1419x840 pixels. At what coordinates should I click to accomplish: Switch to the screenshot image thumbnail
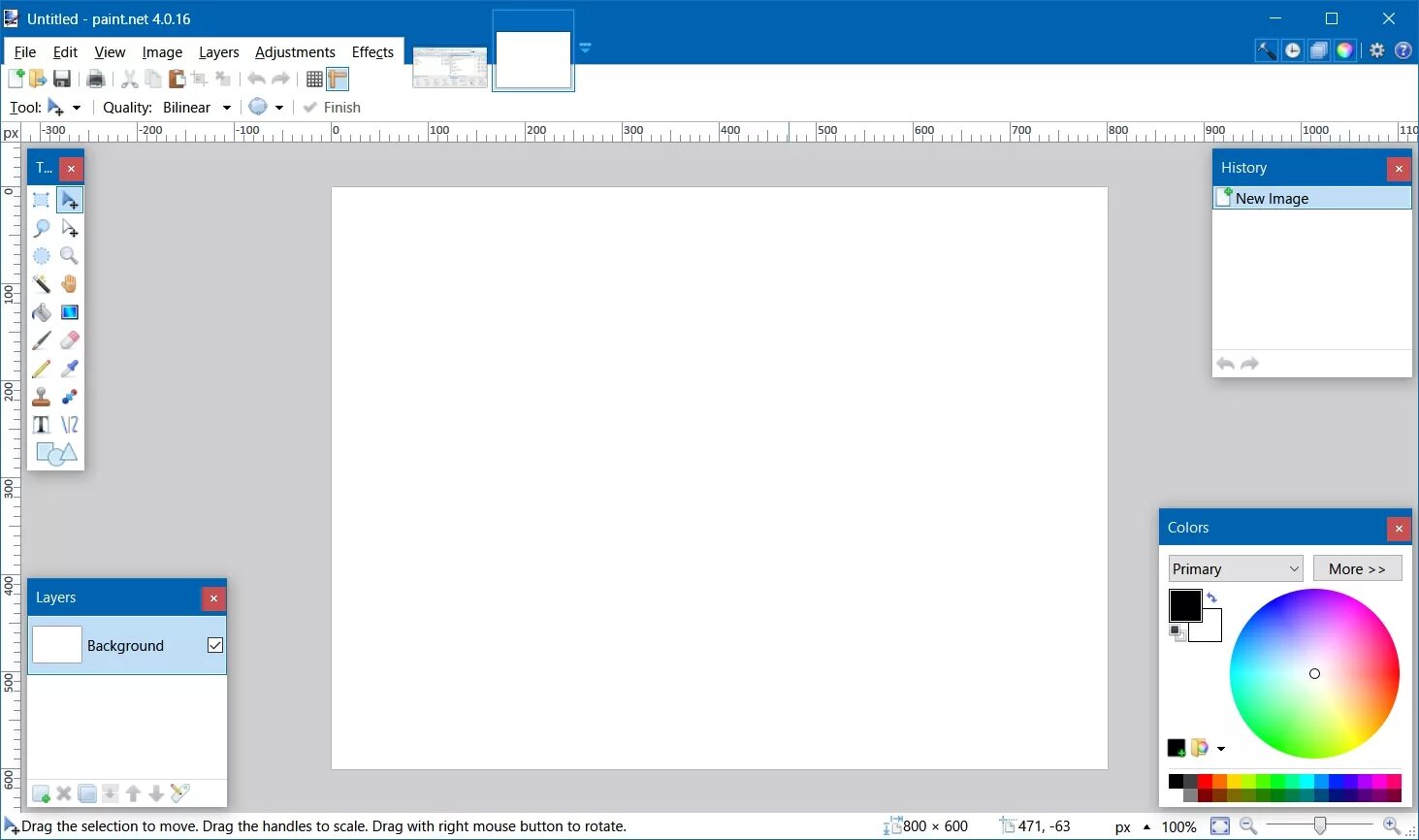[450, 67]
